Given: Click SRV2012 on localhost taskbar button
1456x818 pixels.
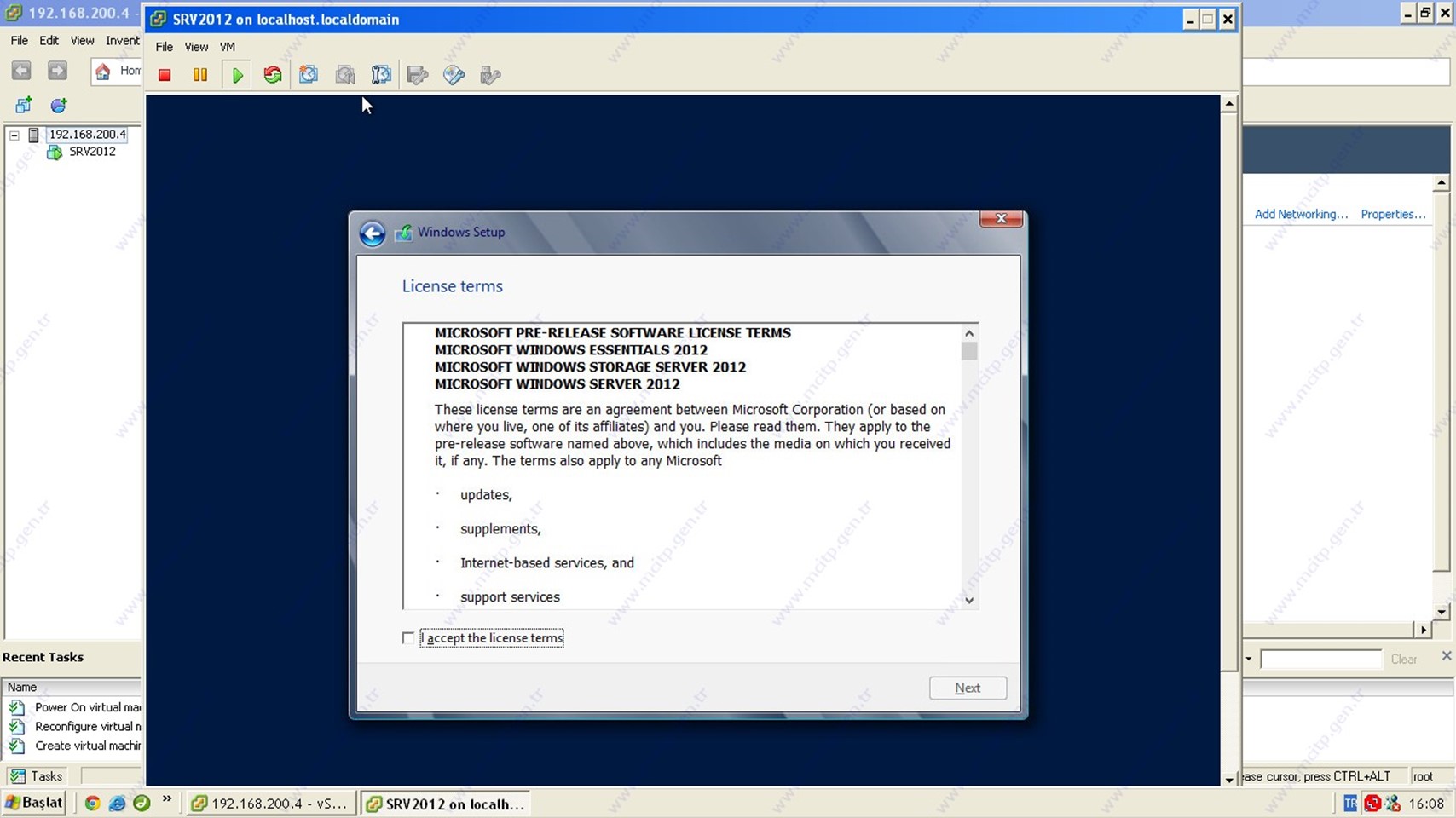Looking at the screenshot, I should [x=446, y=804].
